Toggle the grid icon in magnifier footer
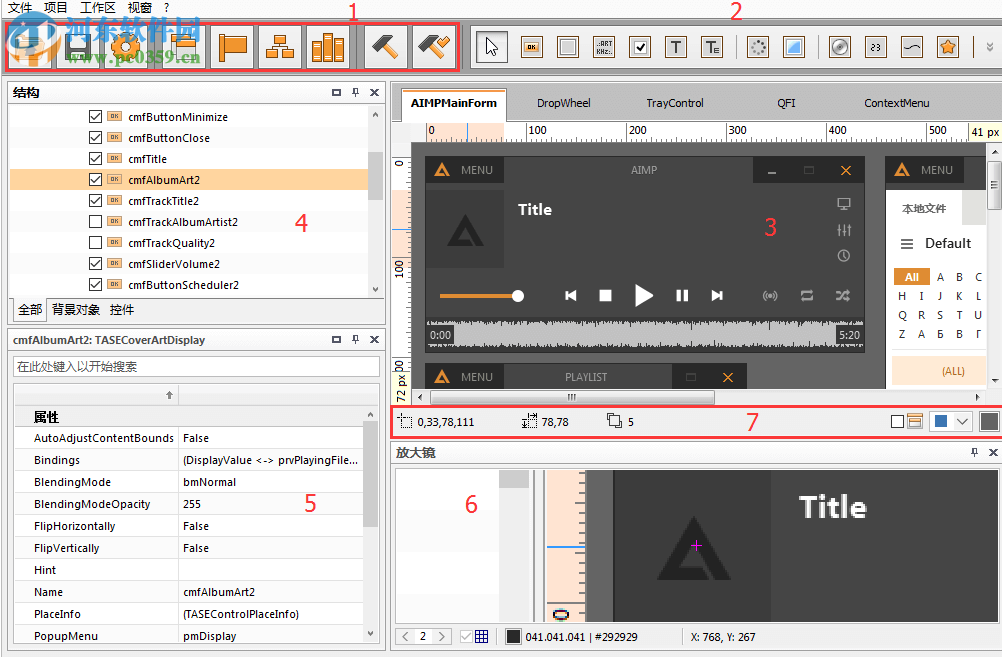1002x657 pixels. coord(481,637)
